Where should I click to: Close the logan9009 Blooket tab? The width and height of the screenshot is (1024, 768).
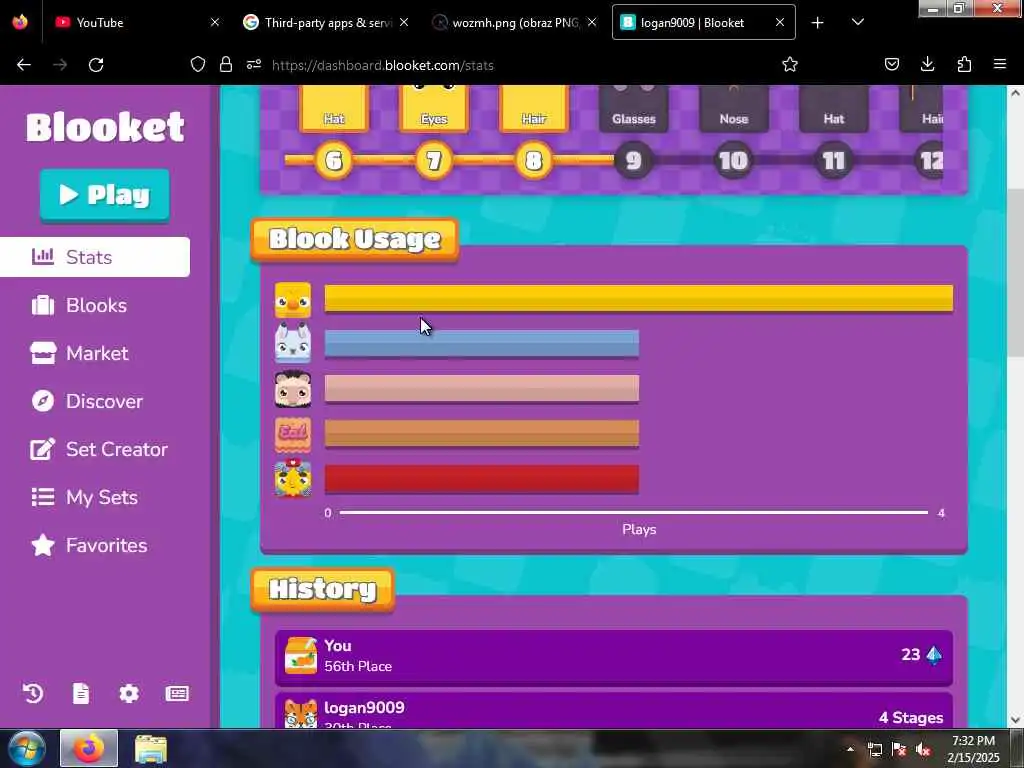point(780,22)
